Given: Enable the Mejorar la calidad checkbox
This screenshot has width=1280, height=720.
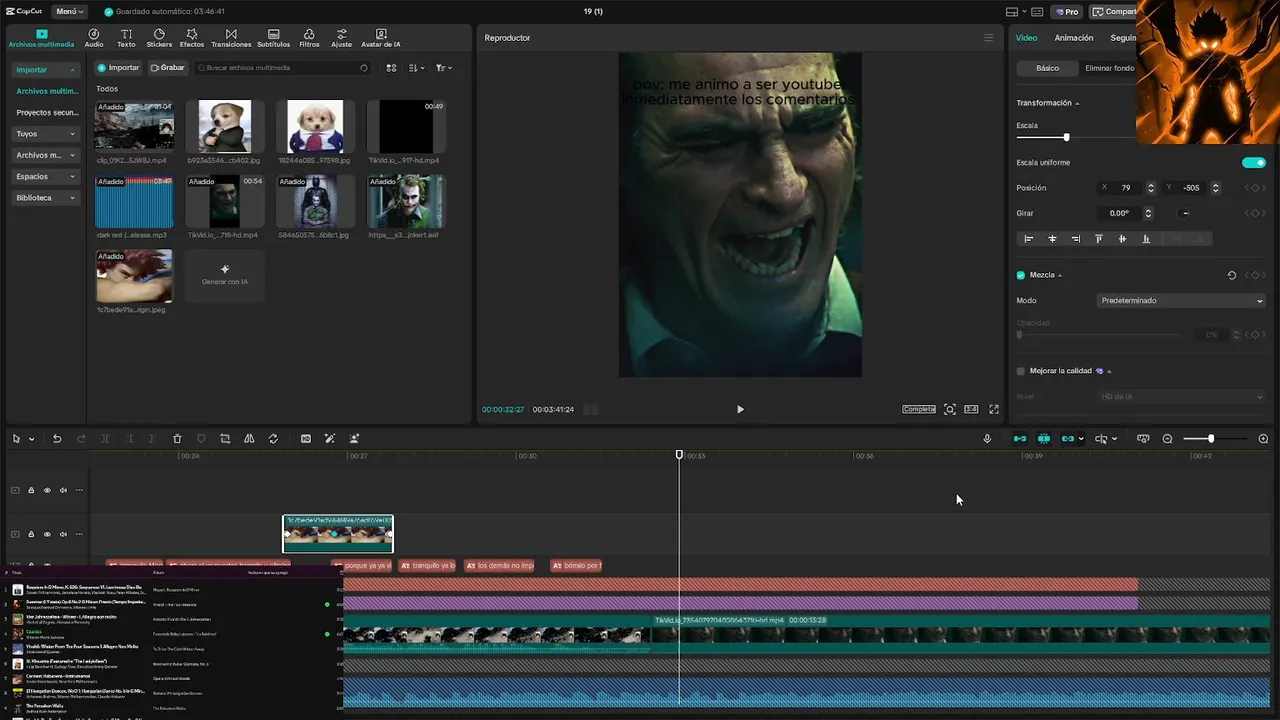Looking at the screenshot, I should click(x=1021, y=371).
